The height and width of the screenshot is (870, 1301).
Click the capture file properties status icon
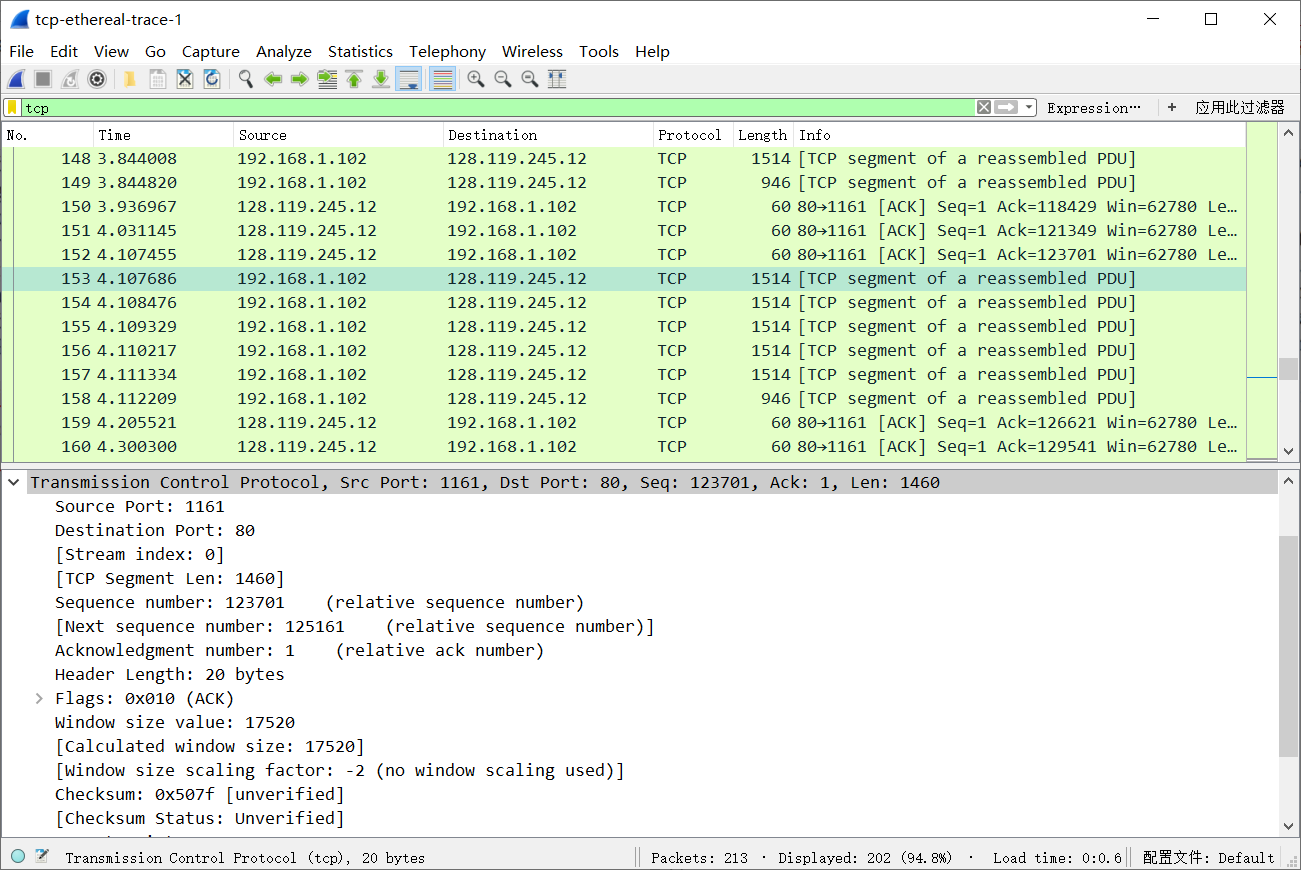(x=42, y=857)
